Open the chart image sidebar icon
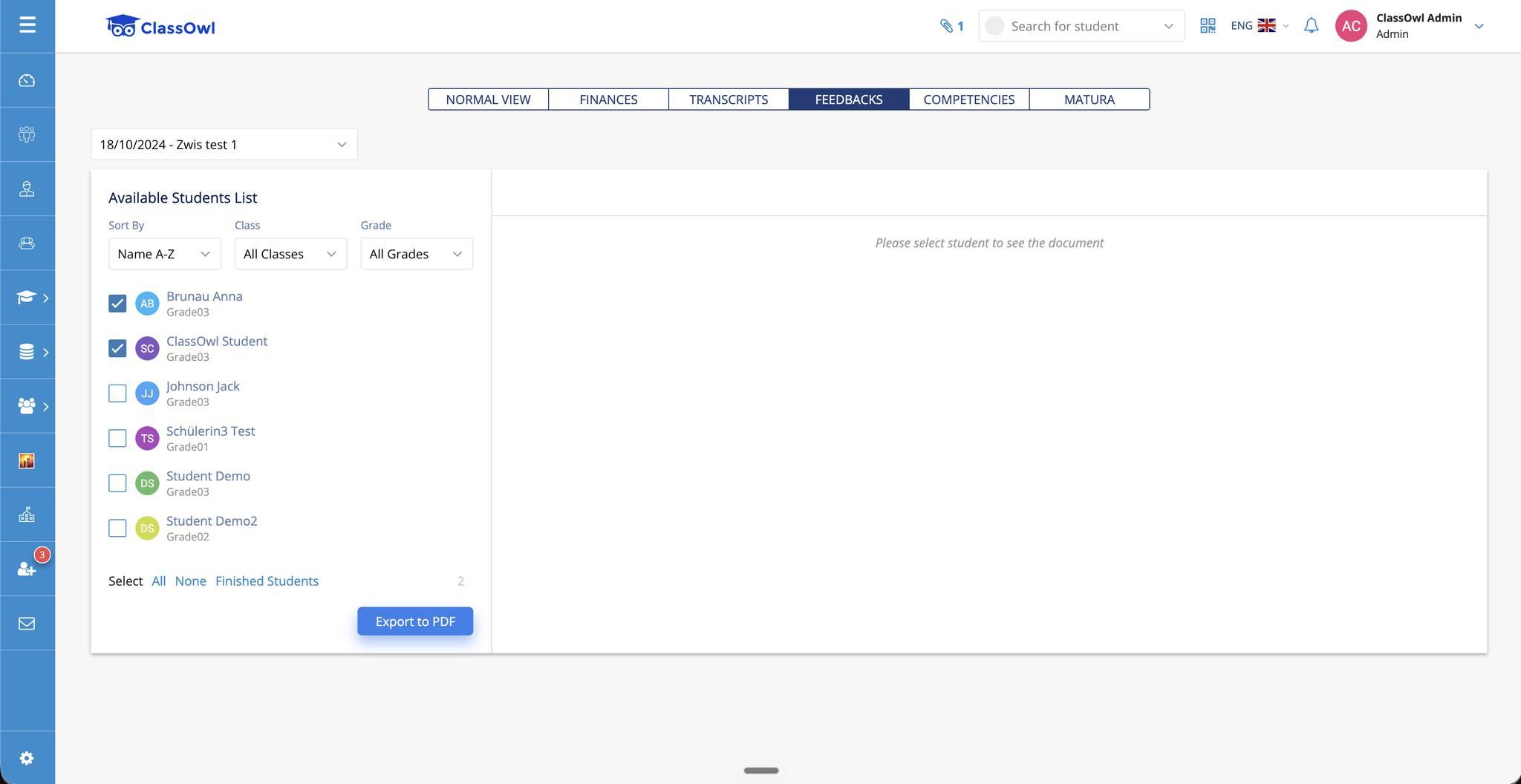The width and height of the screenshot is (1521, 784). 27,460
